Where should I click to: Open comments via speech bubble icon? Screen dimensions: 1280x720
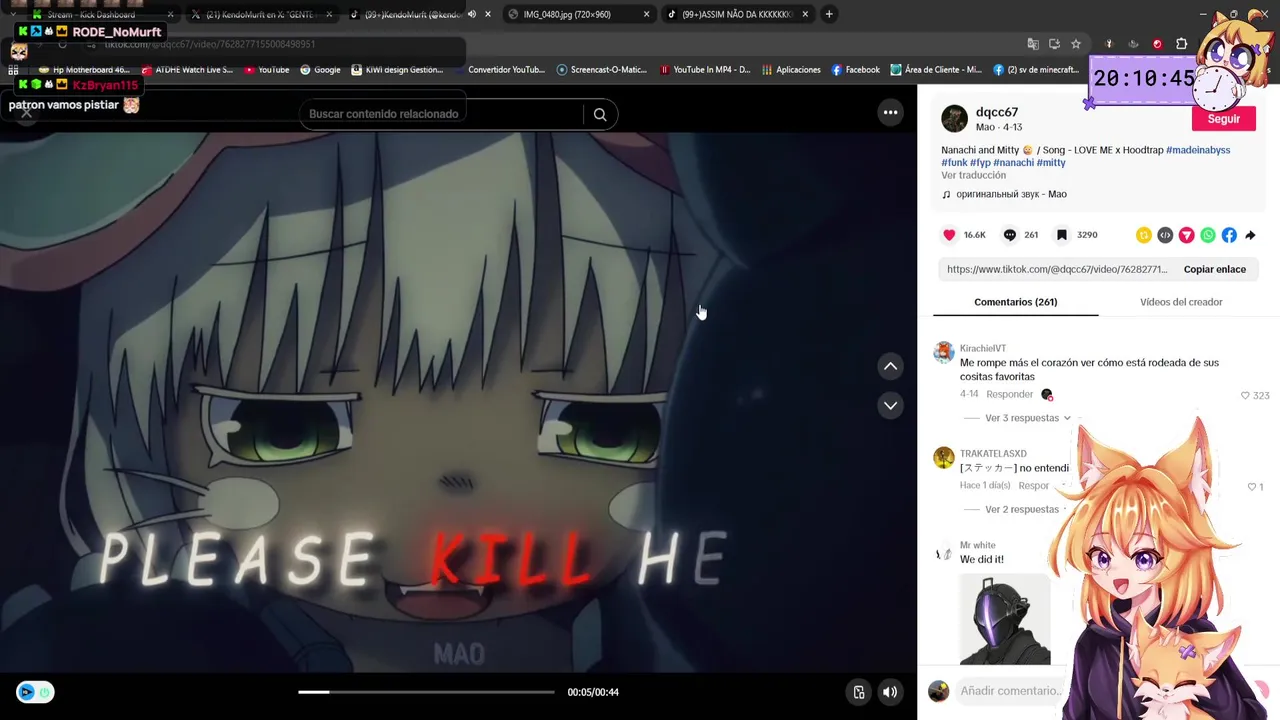pos(1010,235)
